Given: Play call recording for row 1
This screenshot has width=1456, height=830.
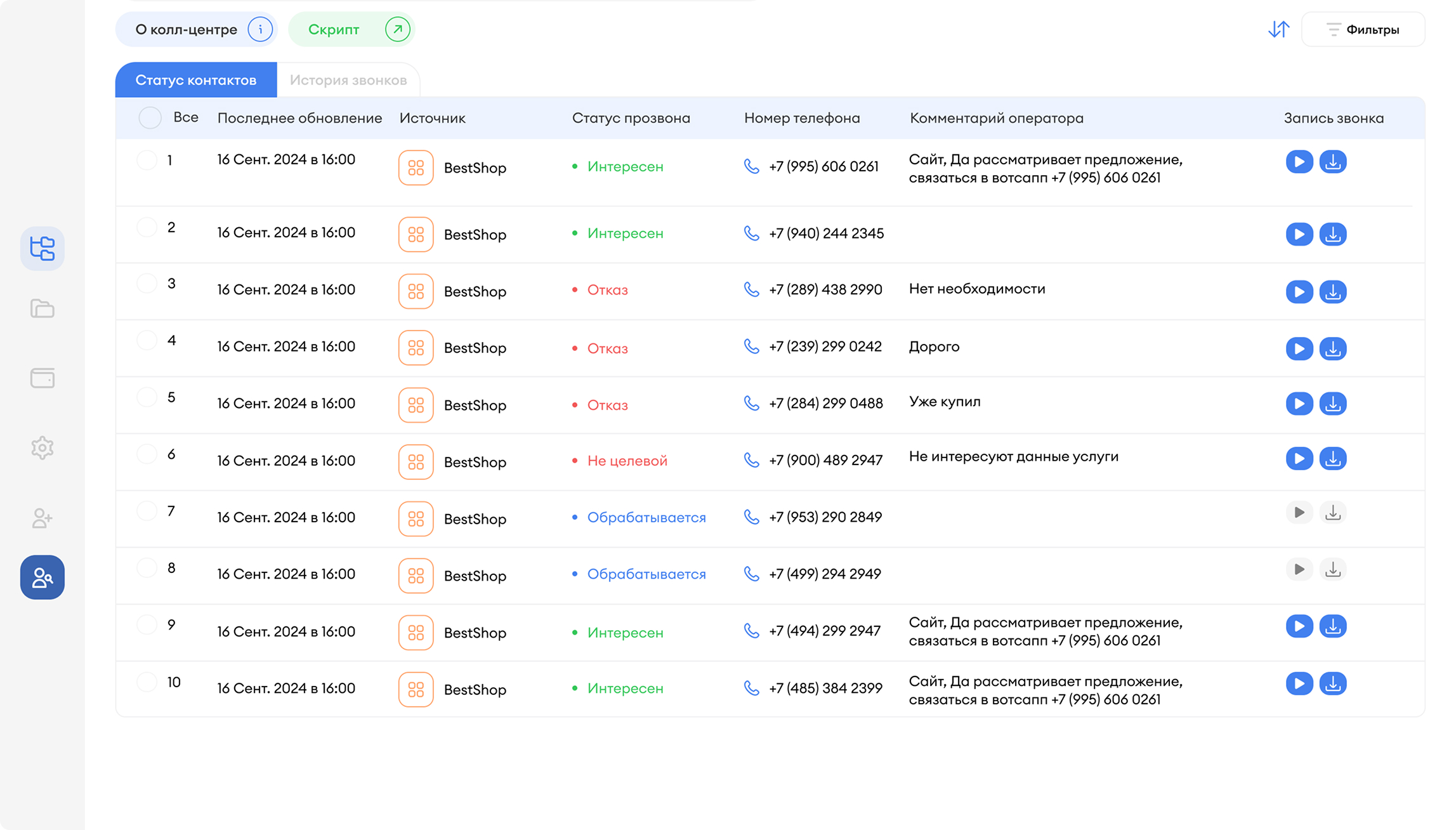Looking at the screenshot, I should click(x=1299, y=162).
